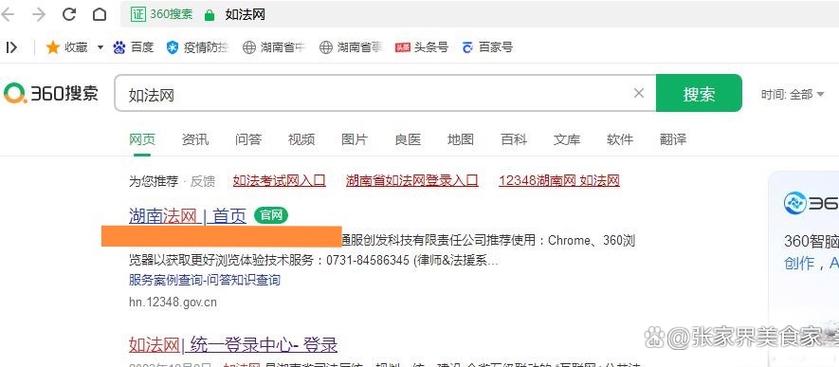Switch to the 资讯 tab
The height and width of the screenshot is (367, 839).
195,140
